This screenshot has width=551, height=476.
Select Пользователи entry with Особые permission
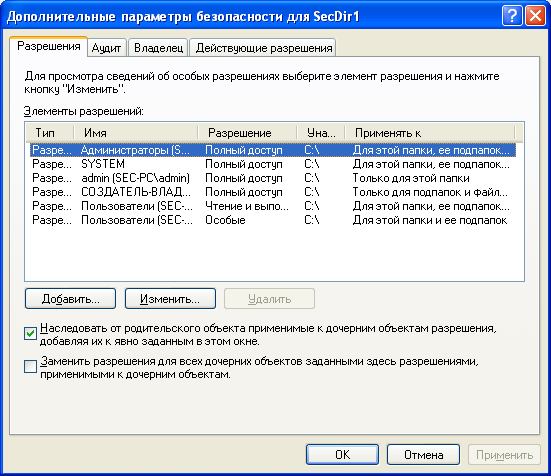(x=273, y=220)
